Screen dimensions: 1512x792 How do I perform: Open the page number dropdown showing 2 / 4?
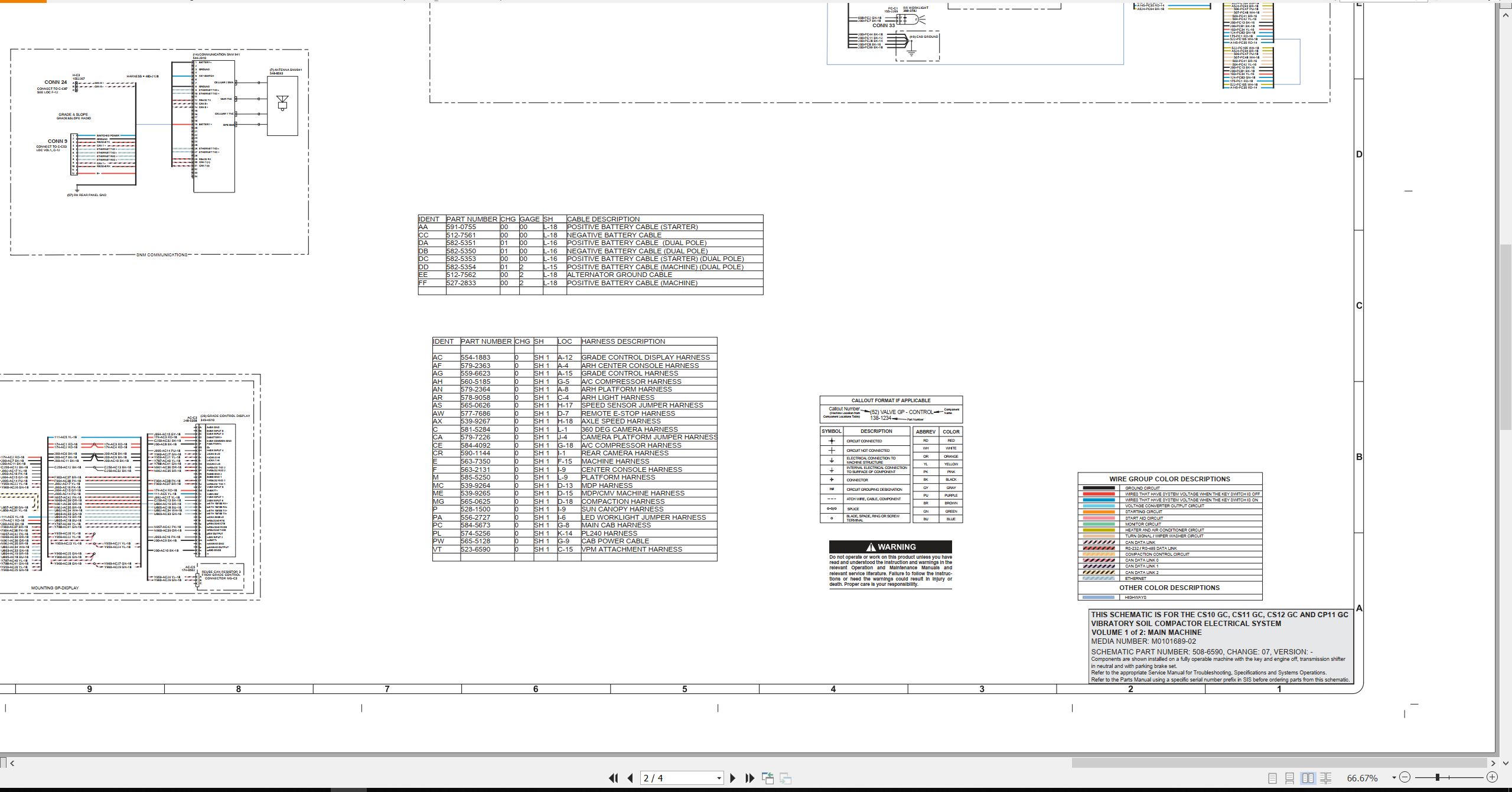click(x=719, y=778)
